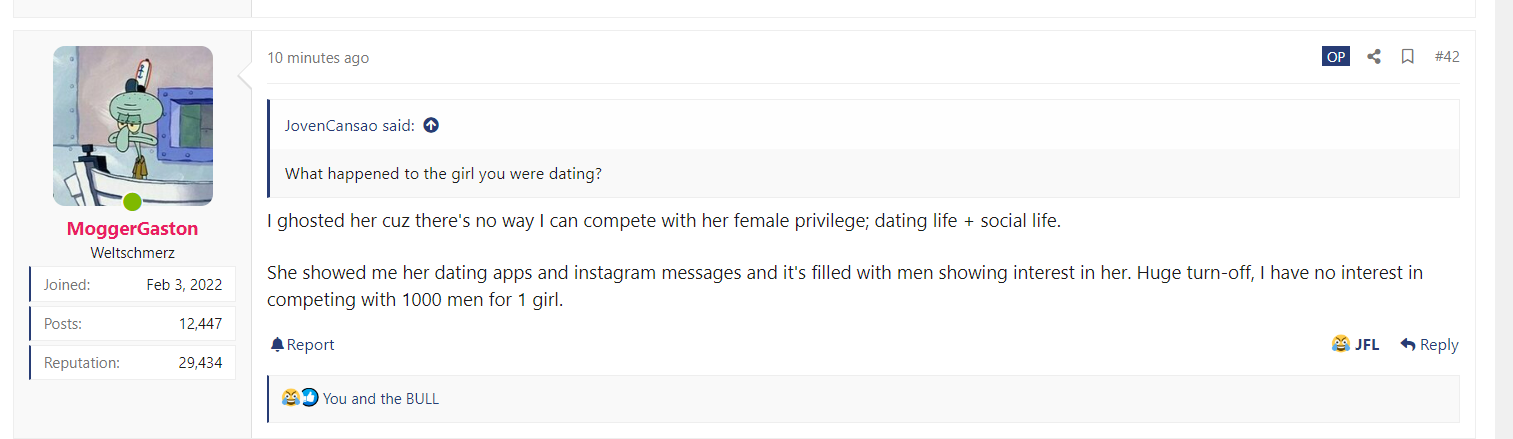Show who reacted: 'You and the BULL'
Screen dimensions: 1513x439
pos(381,398)
